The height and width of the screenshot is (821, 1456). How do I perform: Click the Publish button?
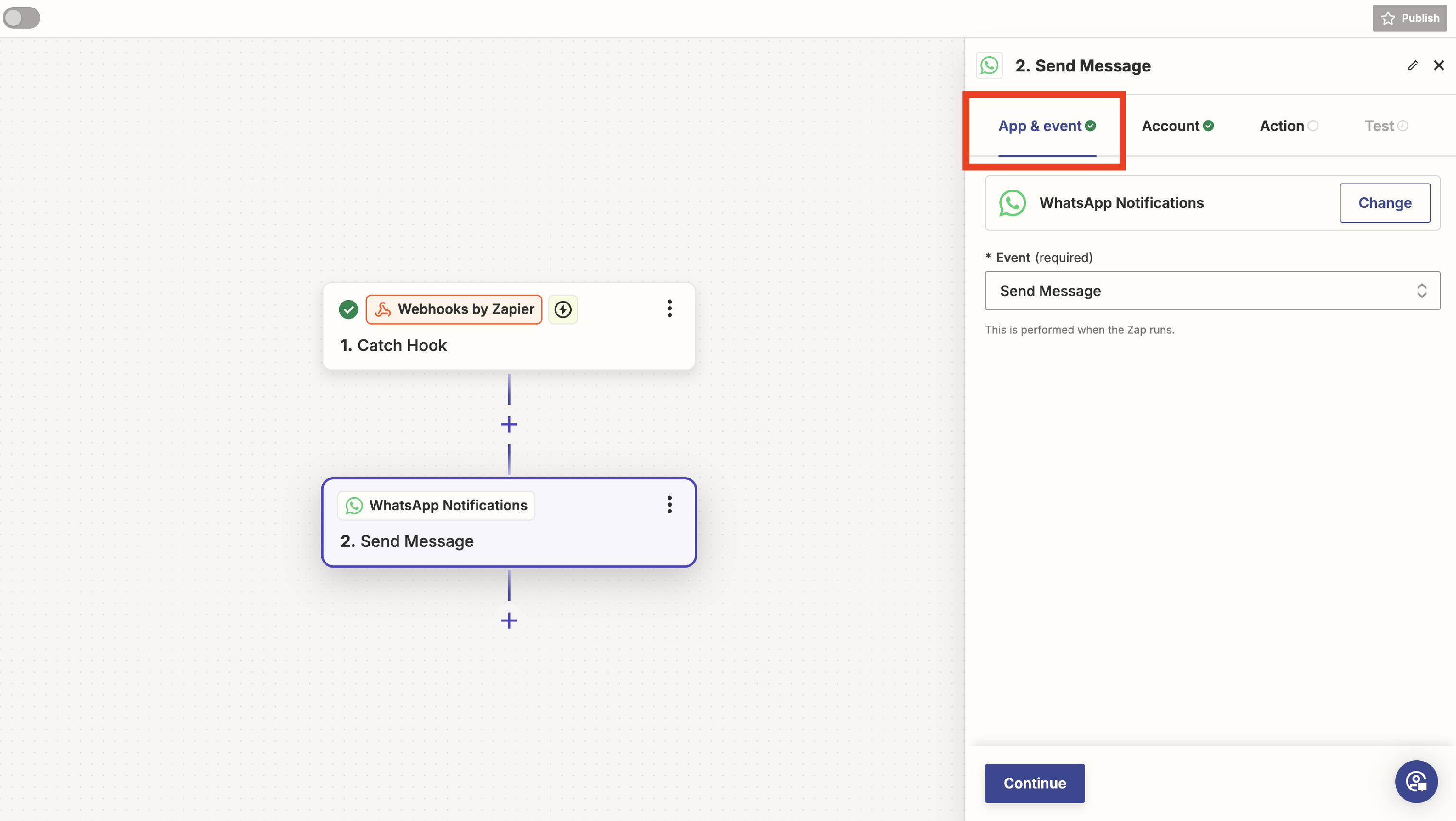(1410, 18)
